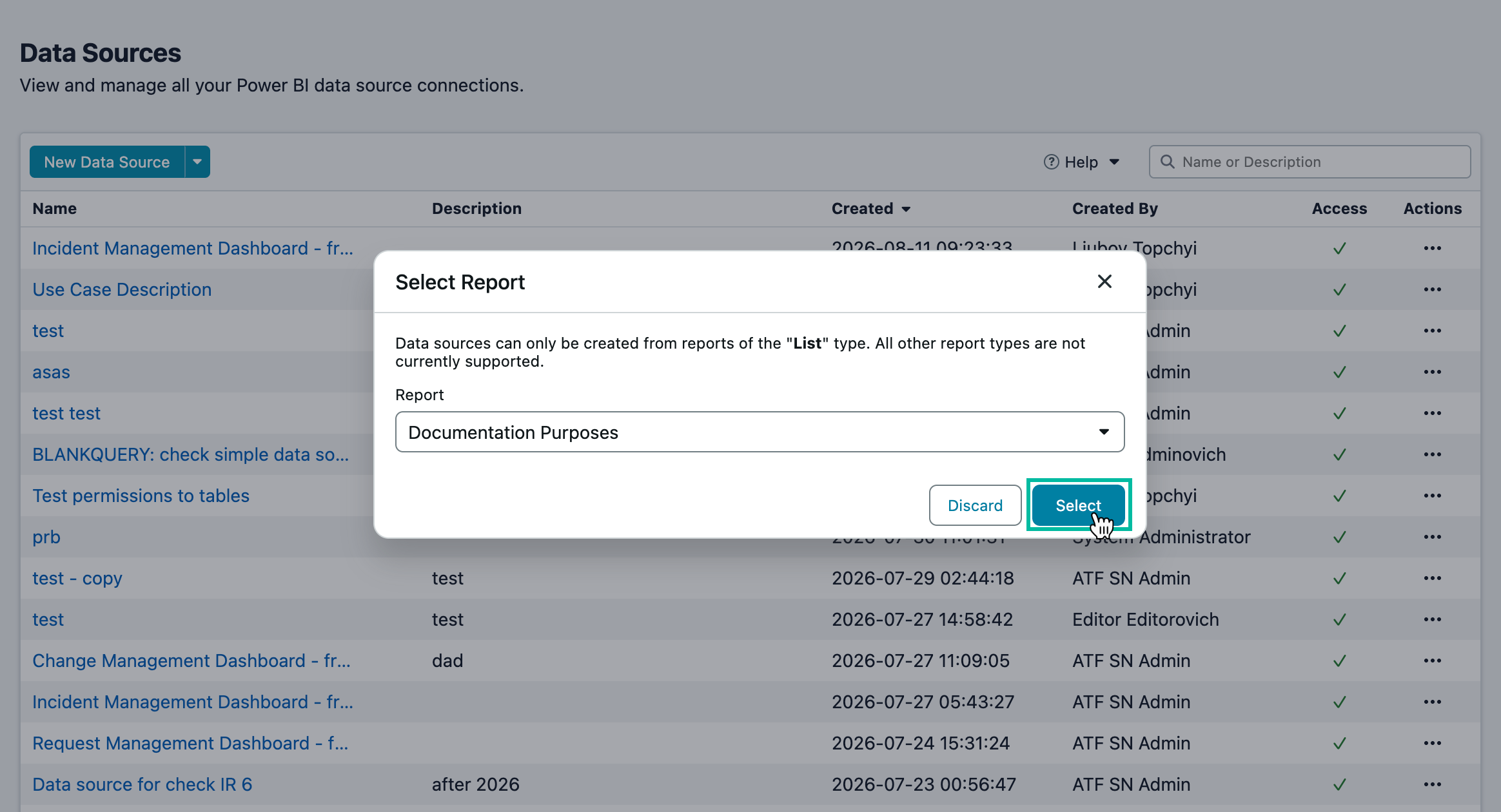Open actions menu for test - copy row
The width and height of the screenshot is (1501, 812).
[1433, 578]
